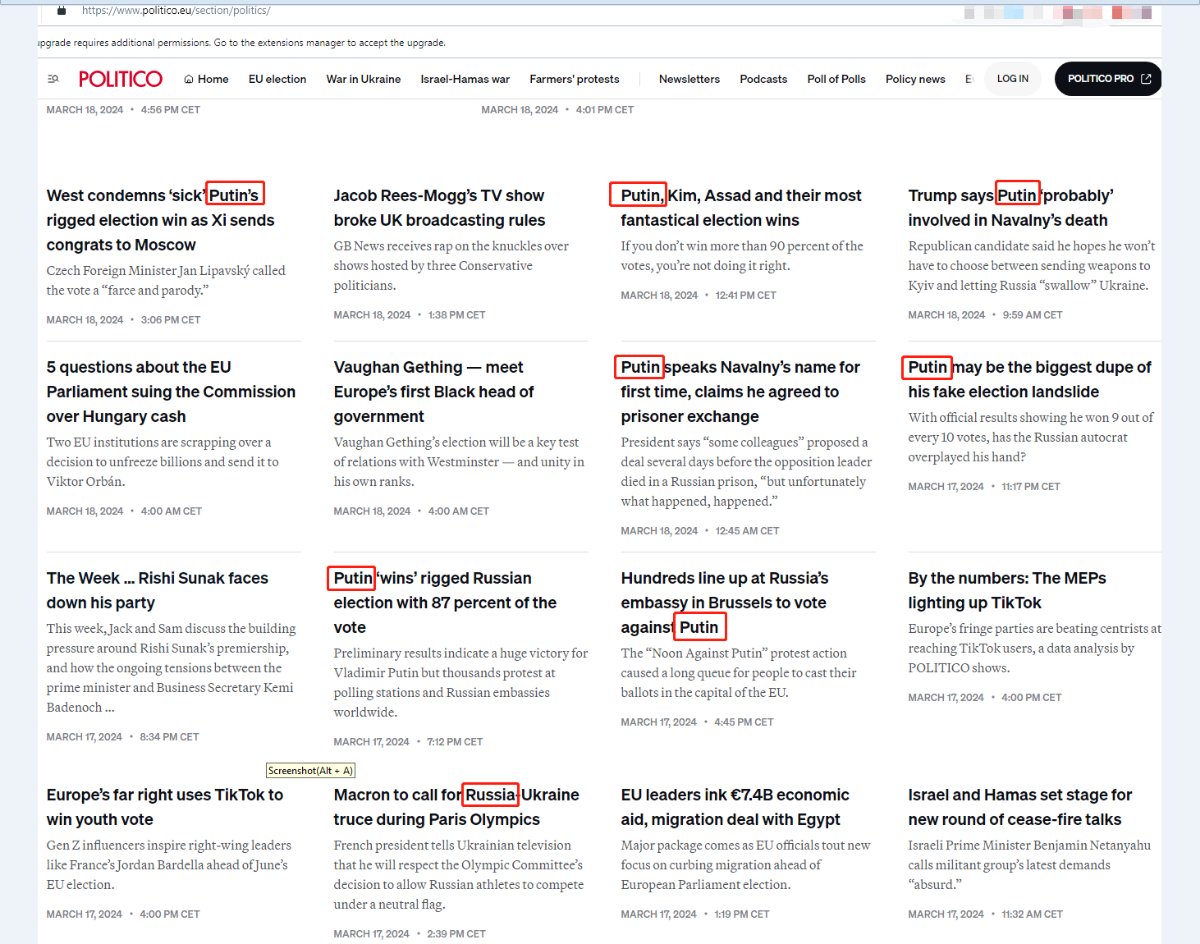Screen dimensions: 1200x944
Task: Click the summary asking if the Russian autocrat overplayed his hand
Action: [x=1031, y=437]
